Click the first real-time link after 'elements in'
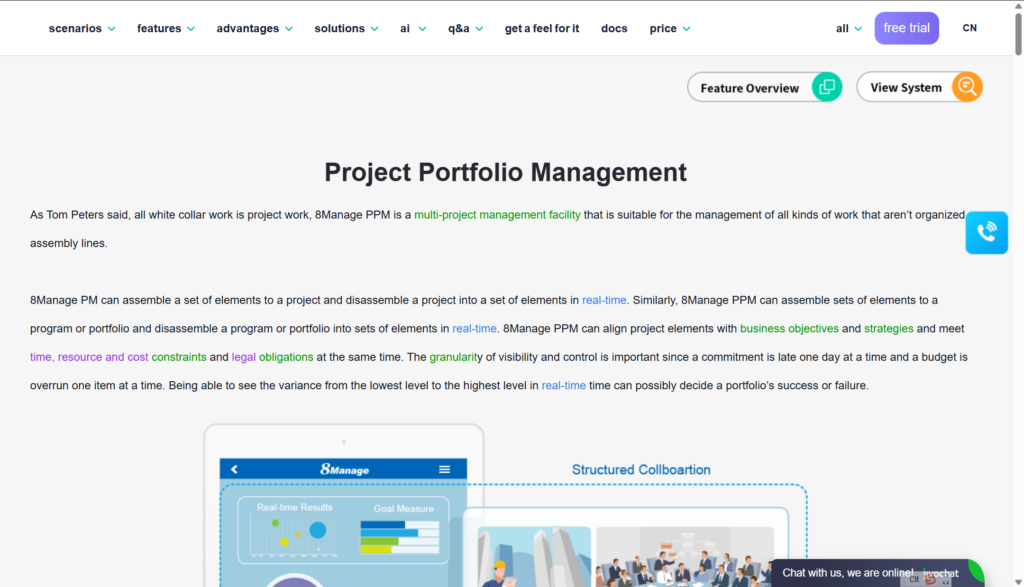Viewport: 1024px width, 587px height. click(604, 300)
